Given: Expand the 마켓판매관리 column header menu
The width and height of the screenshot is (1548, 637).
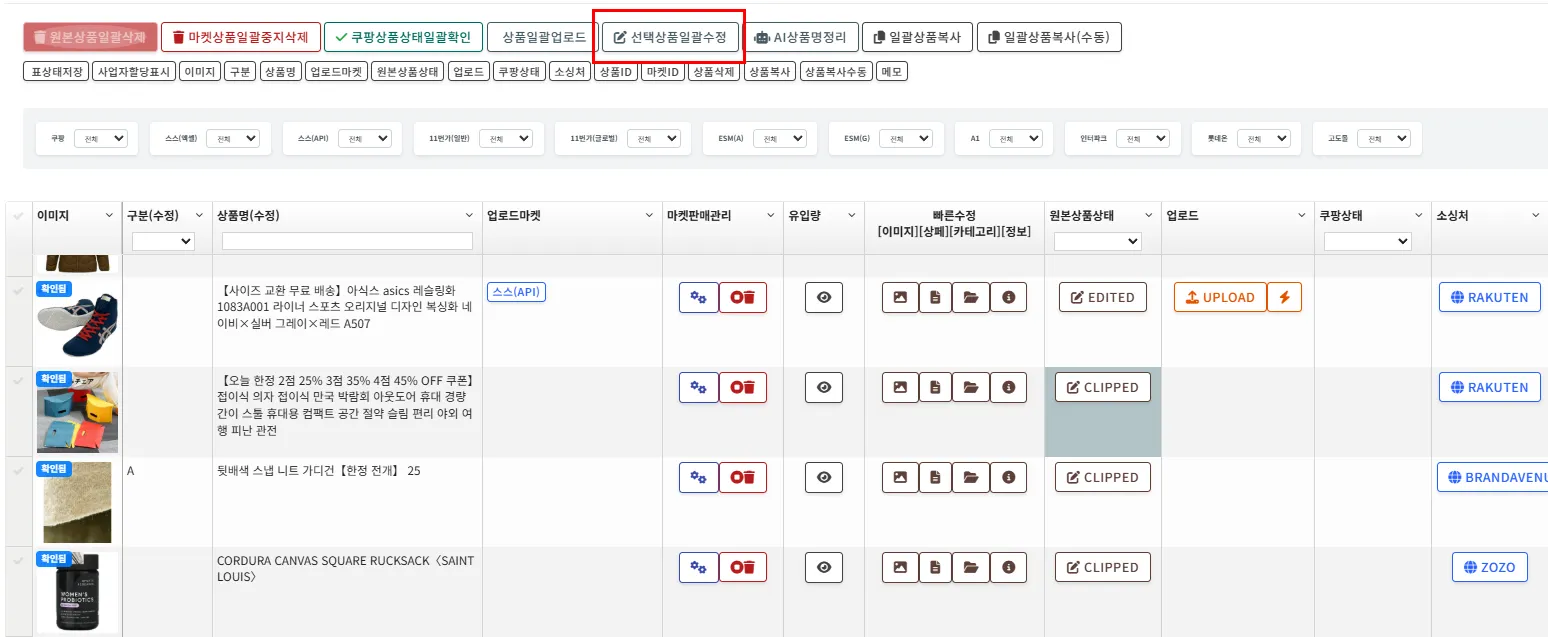Looking at the screenshot, I should point(770,215).
